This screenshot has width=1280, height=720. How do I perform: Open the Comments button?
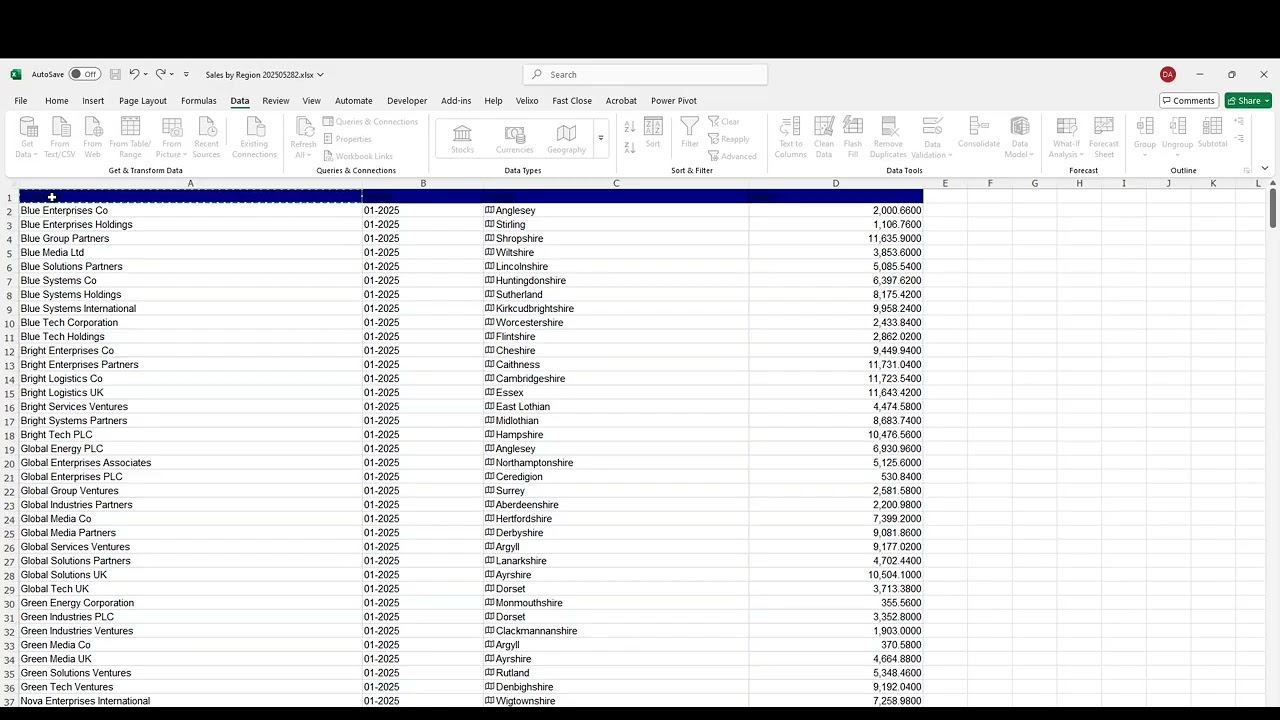coord(1188,101)
